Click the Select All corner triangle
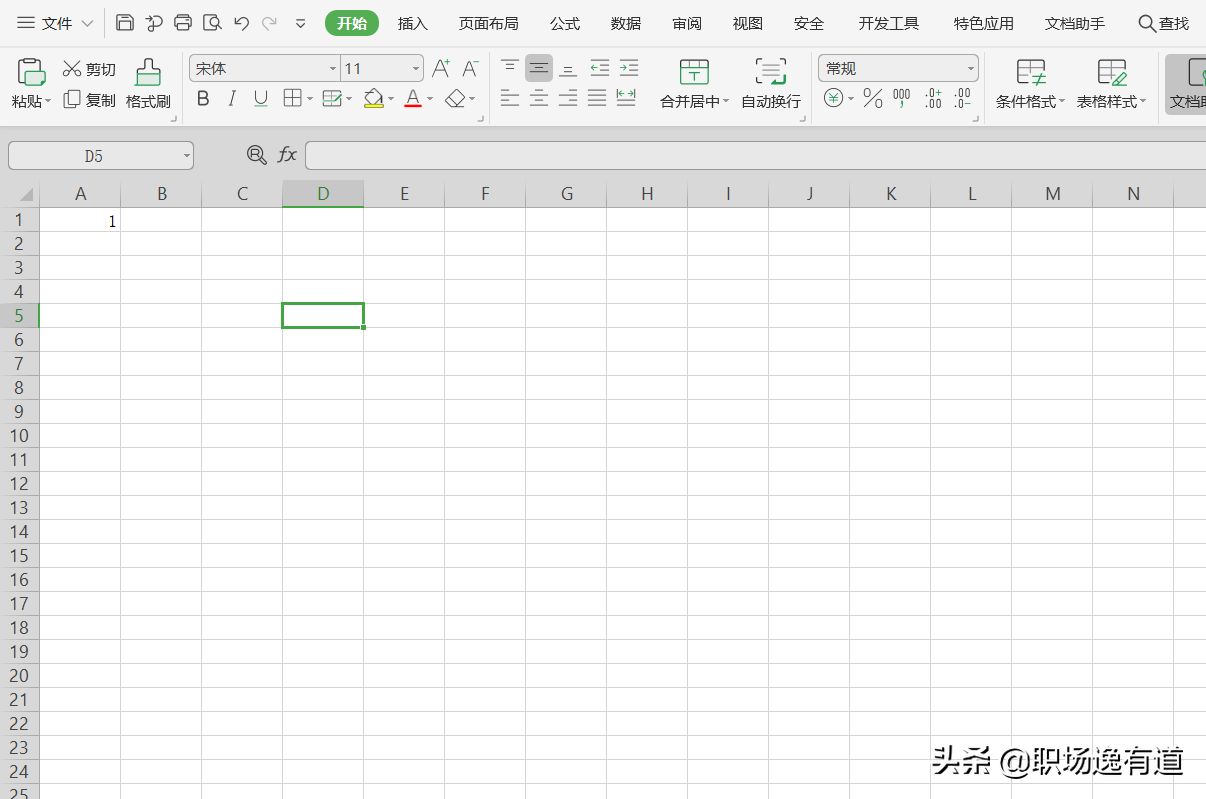Image resolution: width=1206 pixels, height=799 pixels. [x=25, y=195]
